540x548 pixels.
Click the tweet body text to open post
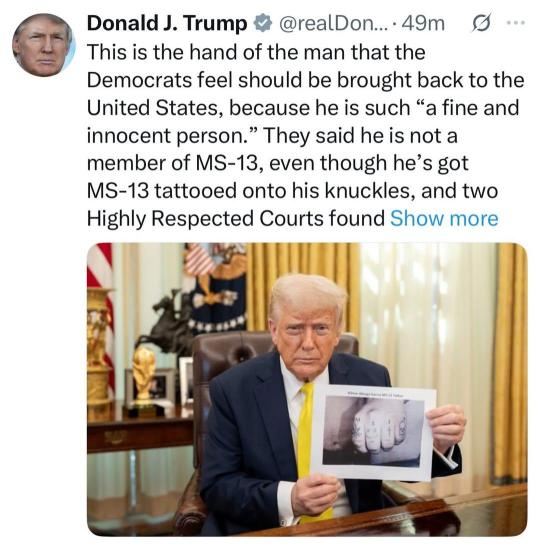(305, 135)
